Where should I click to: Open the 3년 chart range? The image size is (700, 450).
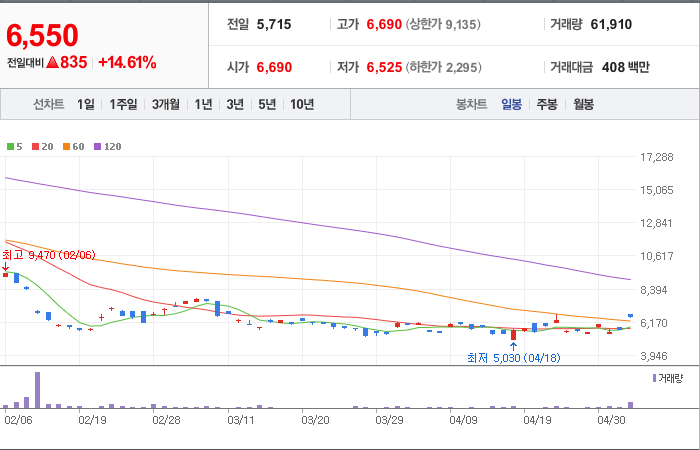[x=235, y=104]
